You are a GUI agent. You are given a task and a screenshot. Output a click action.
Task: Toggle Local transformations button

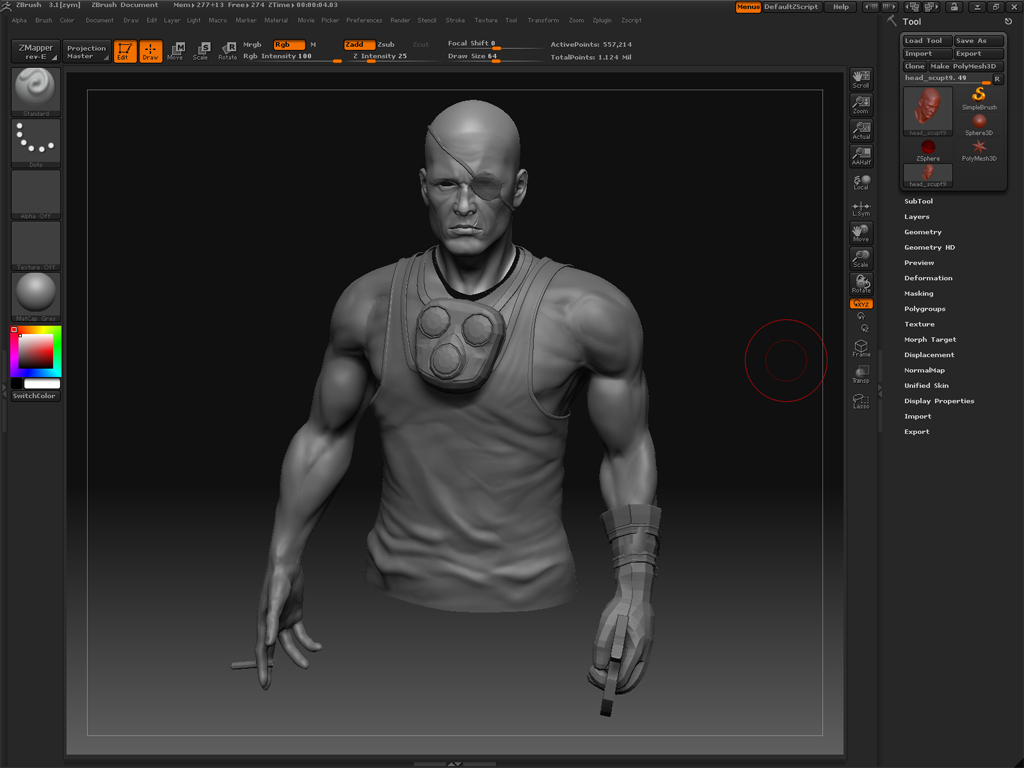point(861,182)
